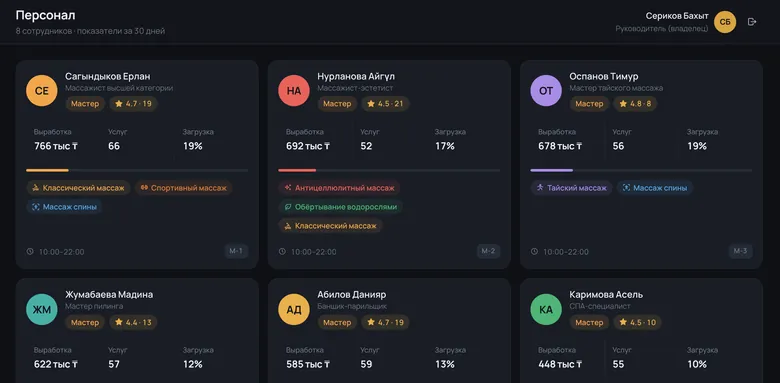Open Сагындыков Ерлан's name
The image size is (780, 383).
pos(107,77)
